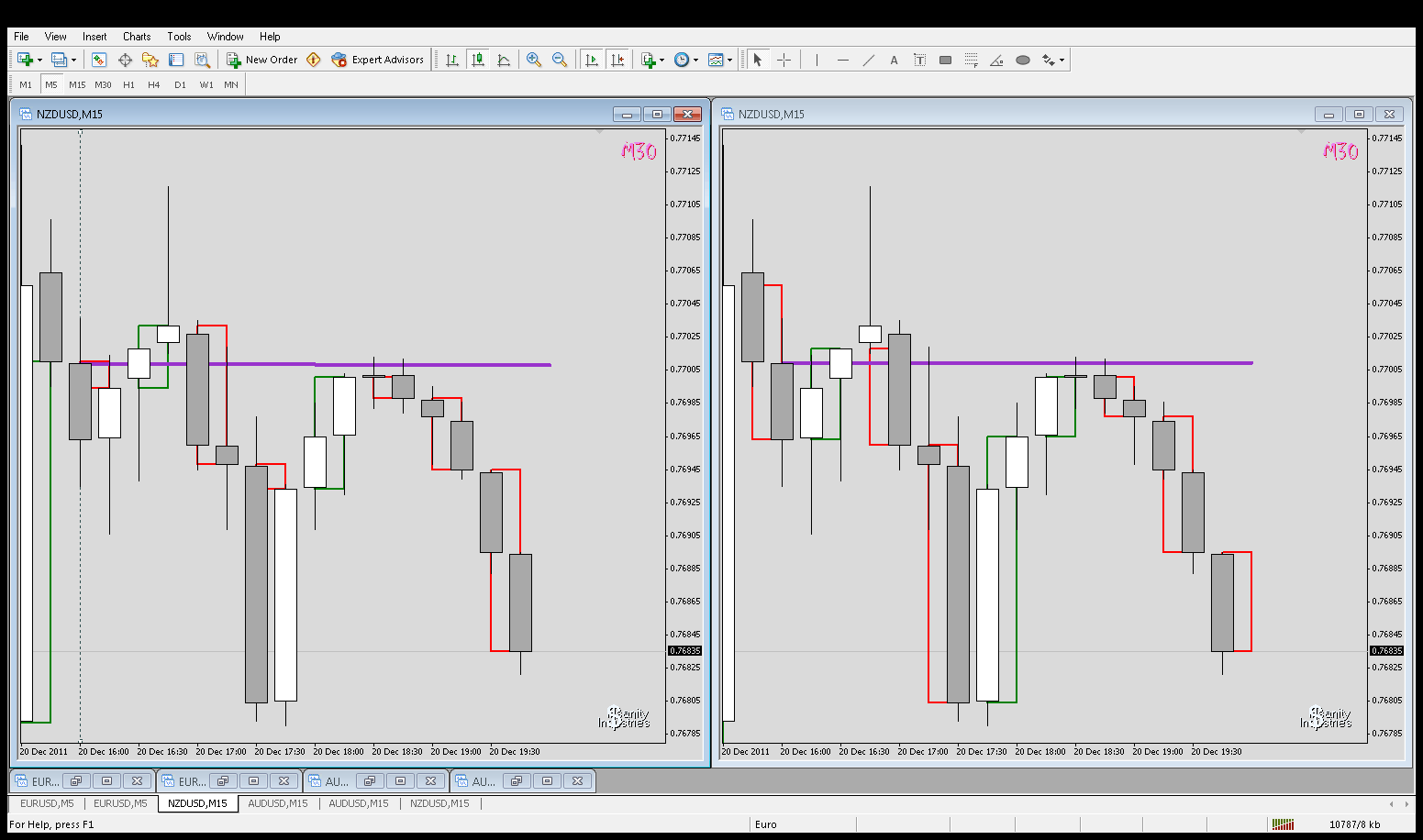The width and height of the screenshot is (1423, 840).
Task: Open MetaEditor yellow diamond icon
Action: [314, 60]
